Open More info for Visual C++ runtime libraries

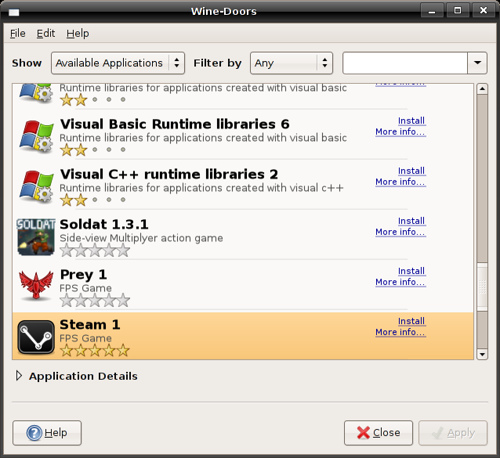(x=400, y=182)
